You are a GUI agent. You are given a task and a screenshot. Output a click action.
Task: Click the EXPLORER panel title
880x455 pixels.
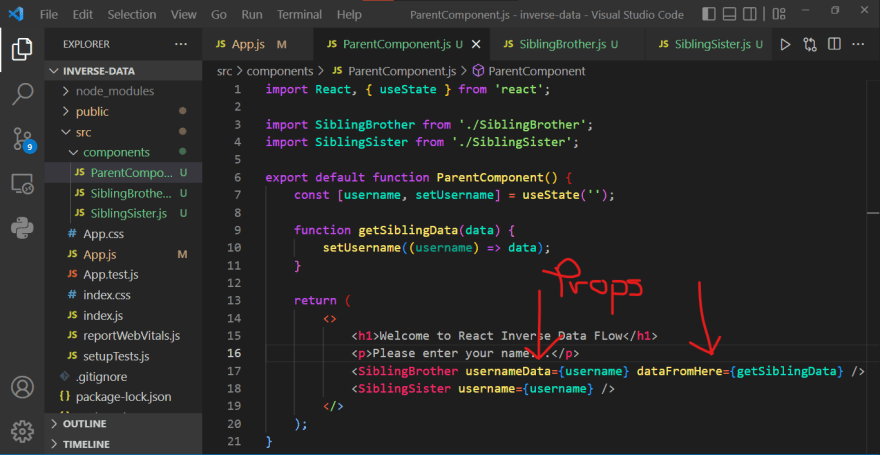click(86, 44)
